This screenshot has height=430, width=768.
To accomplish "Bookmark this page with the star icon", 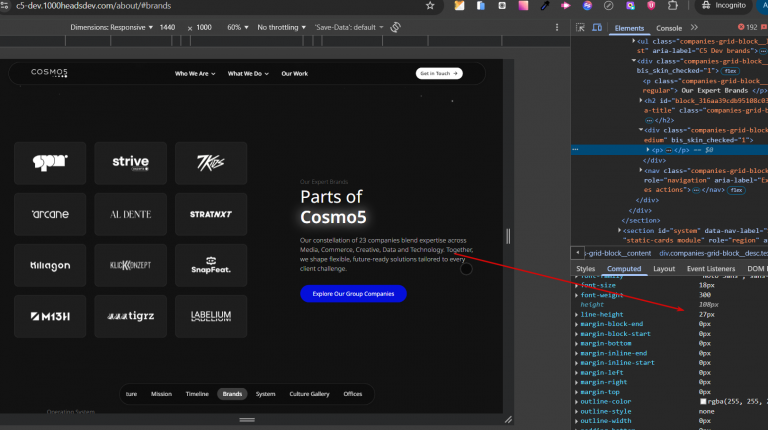I will coord(430,5).
